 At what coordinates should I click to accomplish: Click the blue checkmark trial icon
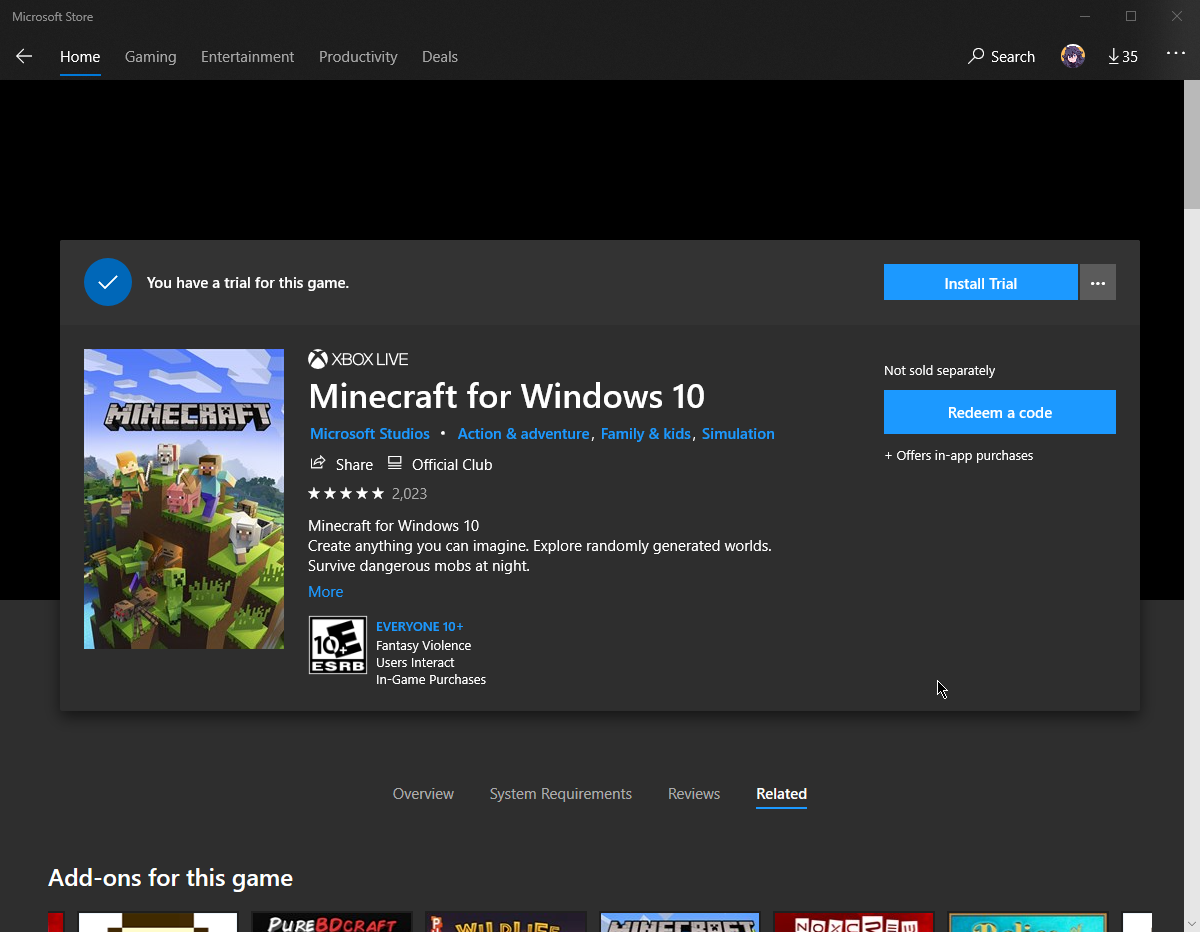(x=108, y=282)
